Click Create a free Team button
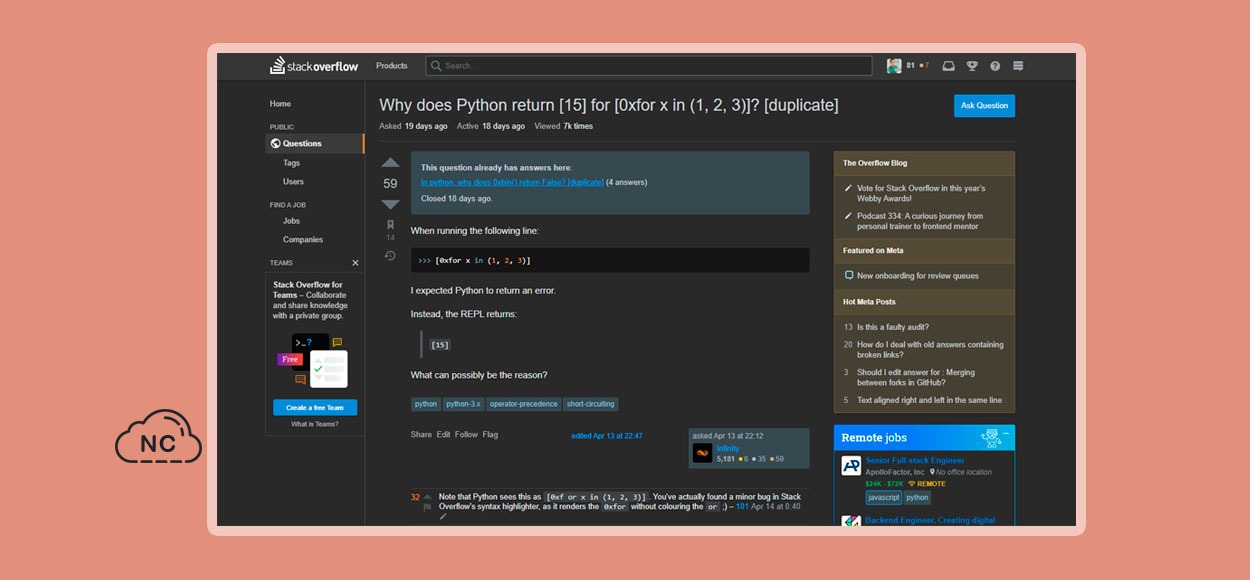The height and width of the screenshot is (580, 1250). [x=315, y=408]
